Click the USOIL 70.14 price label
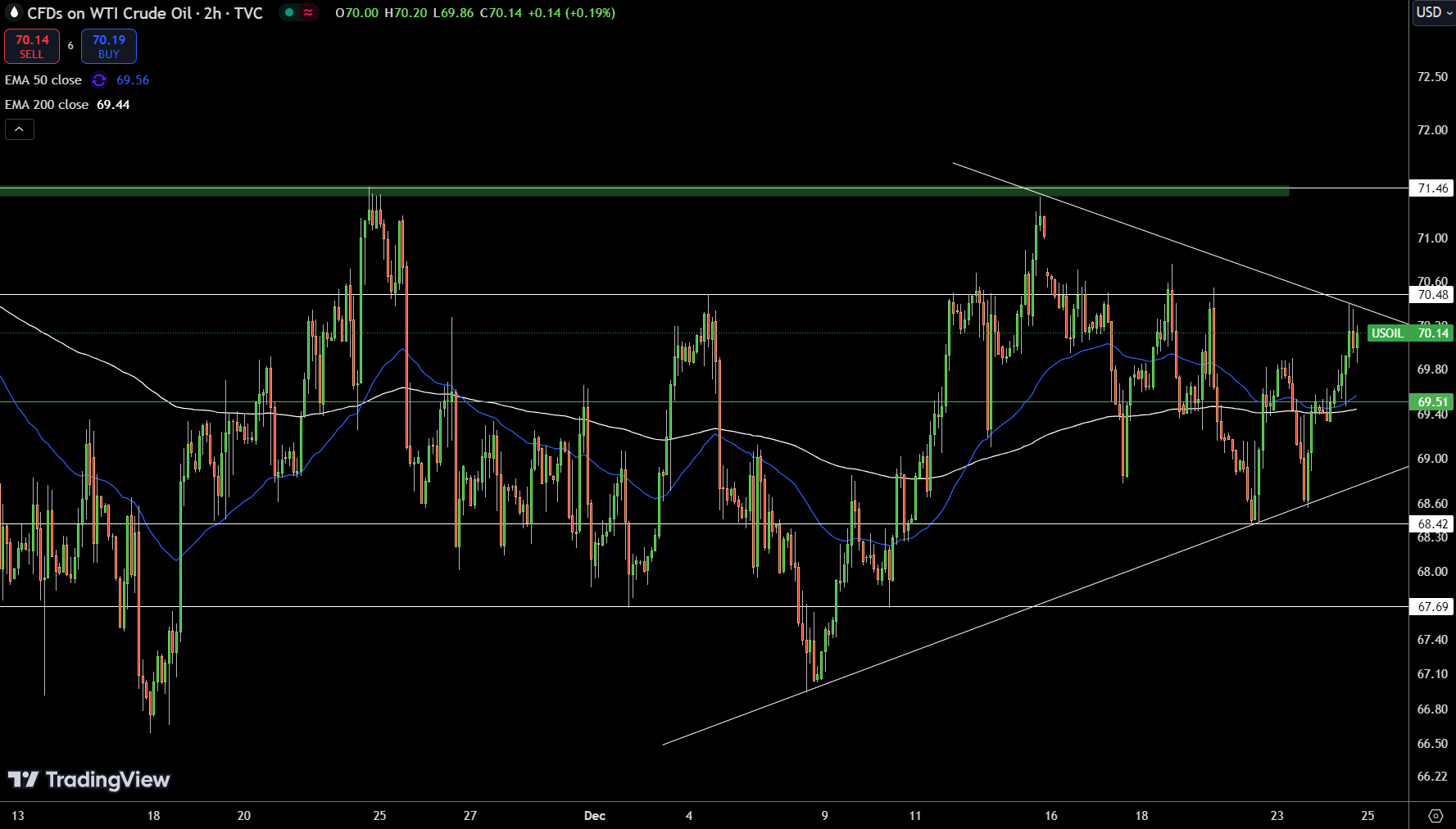1456x829 pixels. click(1410, 333)
